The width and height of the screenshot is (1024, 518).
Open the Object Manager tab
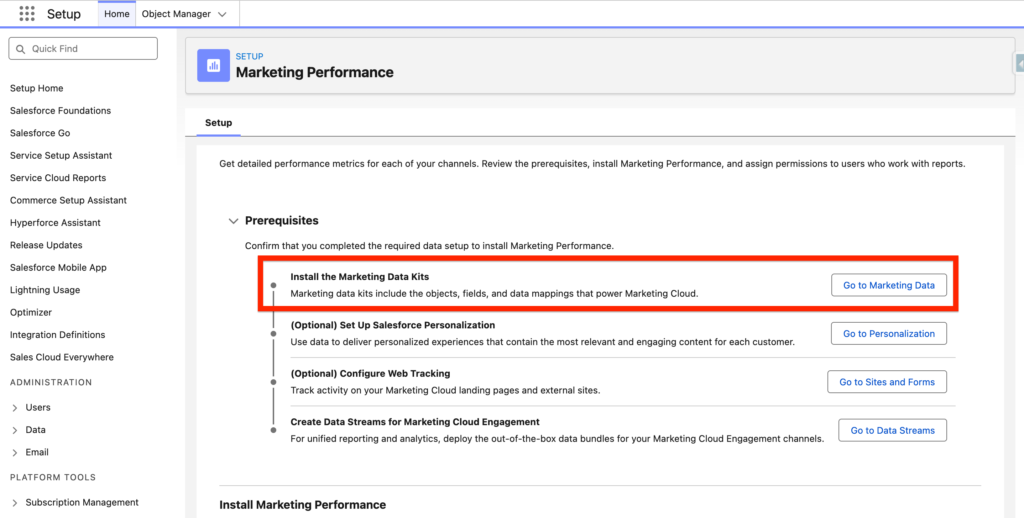pos(176,14)
